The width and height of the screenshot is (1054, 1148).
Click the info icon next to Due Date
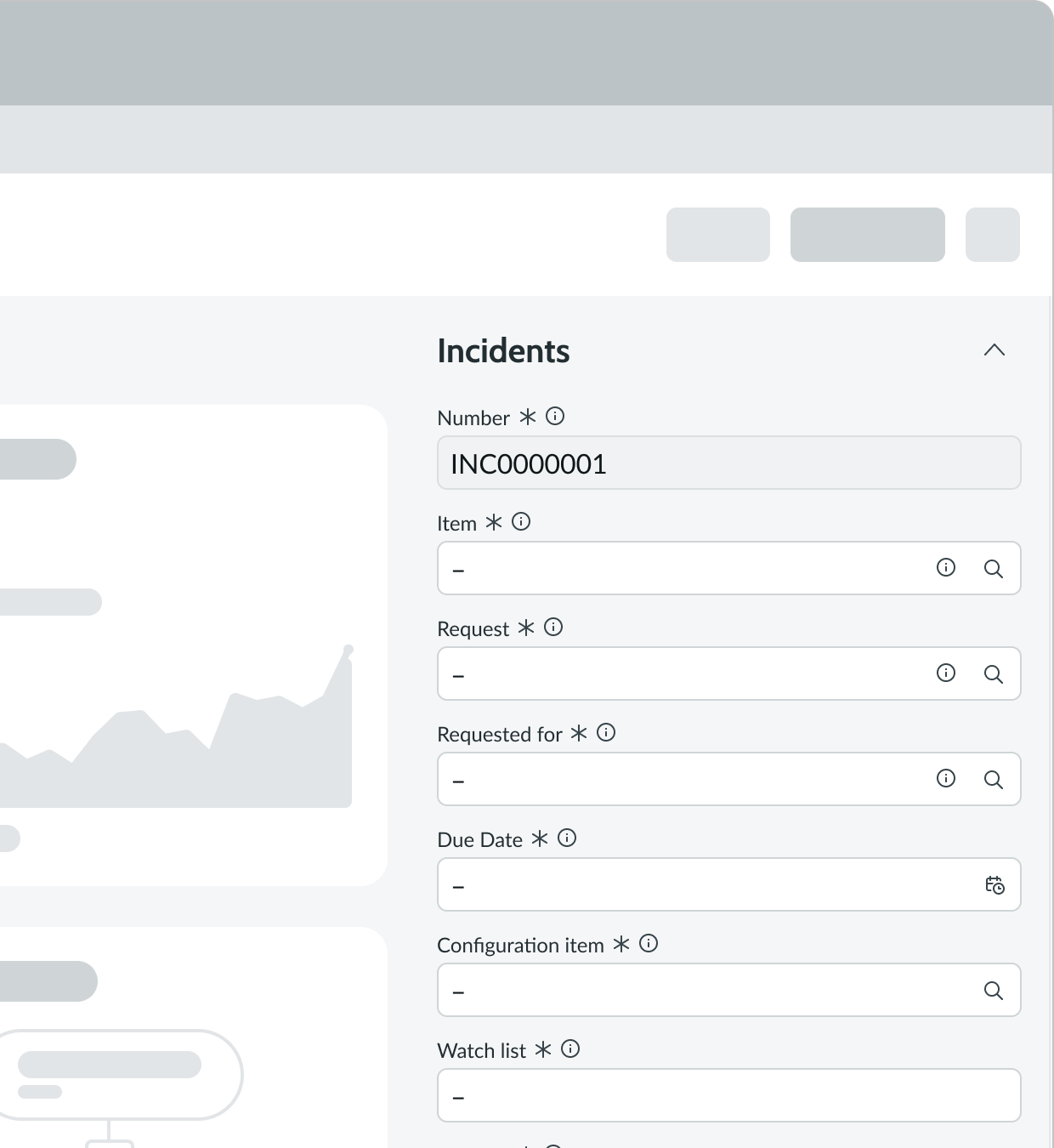click(567, 838)
